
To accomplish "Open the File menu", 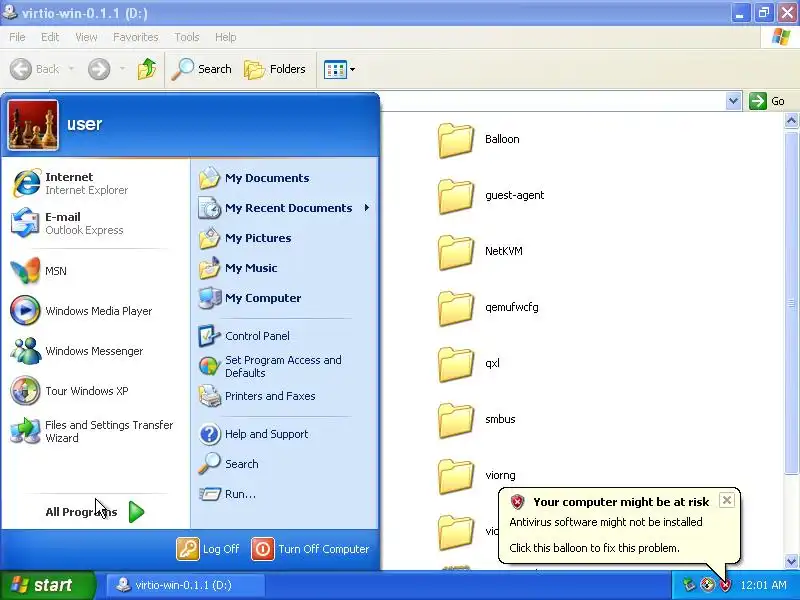I will pyautogui.click(x=17, y=37).
